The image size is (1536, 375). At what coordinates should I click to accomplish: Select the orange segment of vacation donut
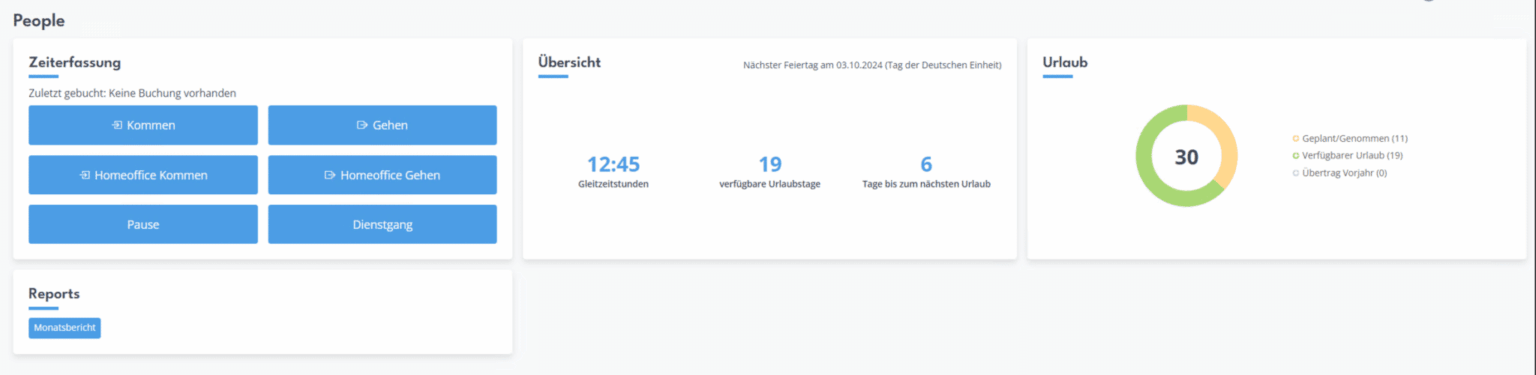(1227, 140)
